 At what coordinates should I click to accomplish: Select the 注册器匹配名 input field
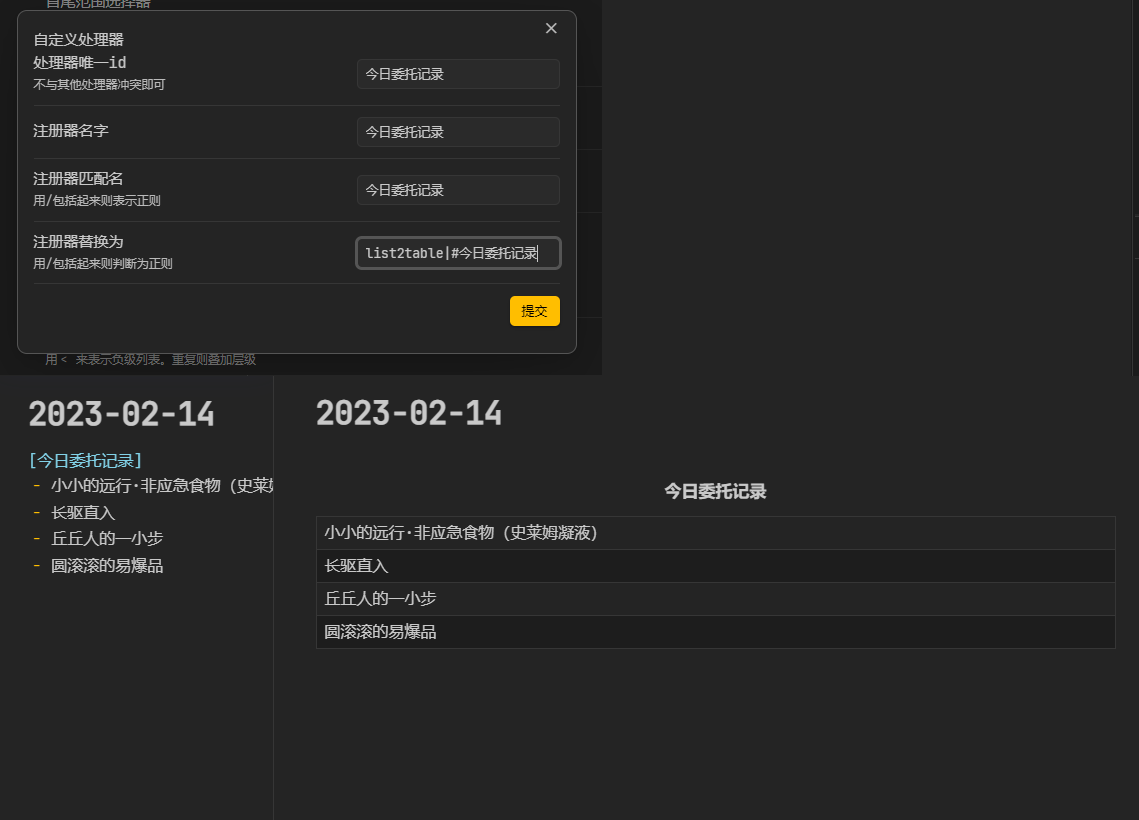pos(458,190)
